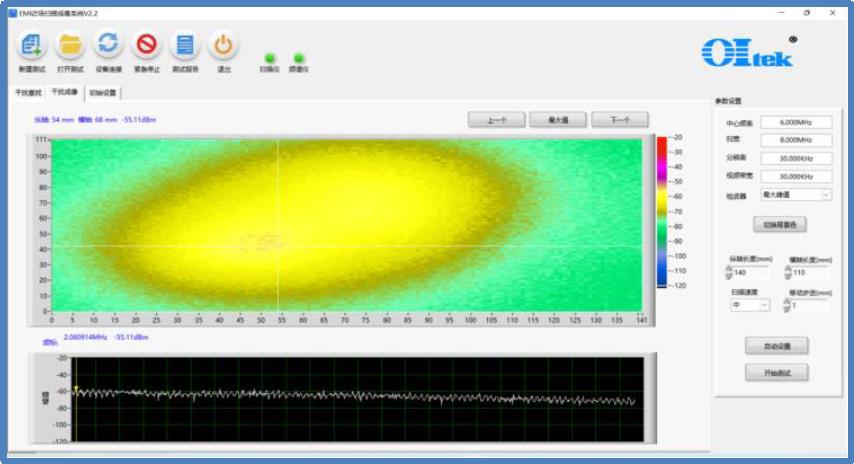This screenshot has height=464, width=854.
Task: Click the move step (移动步进) stepper arrows
Action: (787, 306)
